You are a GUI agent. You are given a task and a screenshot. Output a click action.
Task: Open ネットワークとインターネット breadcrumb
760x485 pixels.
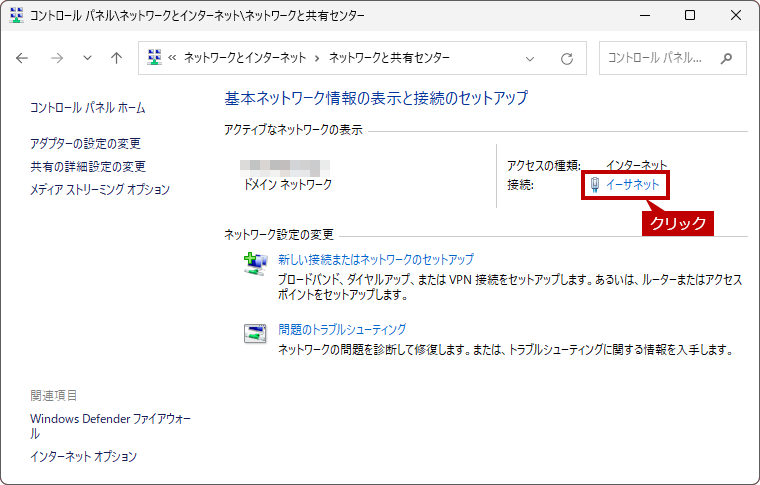pos(245,58)
